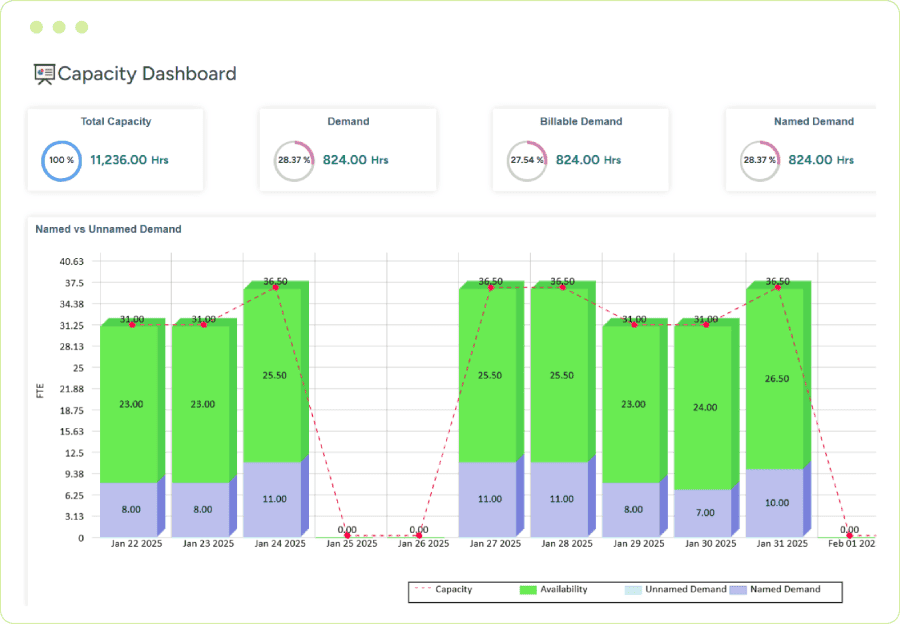Click the Named Demand 28.37% gauge
The width and height of the screenshot is (900, 624).
pyautogui.click(x=759, y=160)
